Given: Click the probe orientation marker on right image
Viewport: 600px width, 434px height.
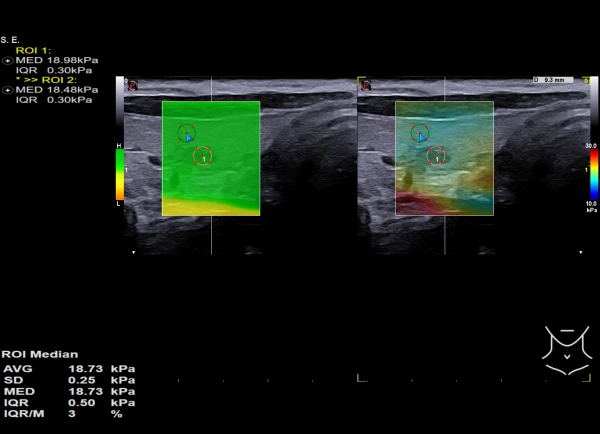Looking at the screenshot, I should tap(365, 85).
